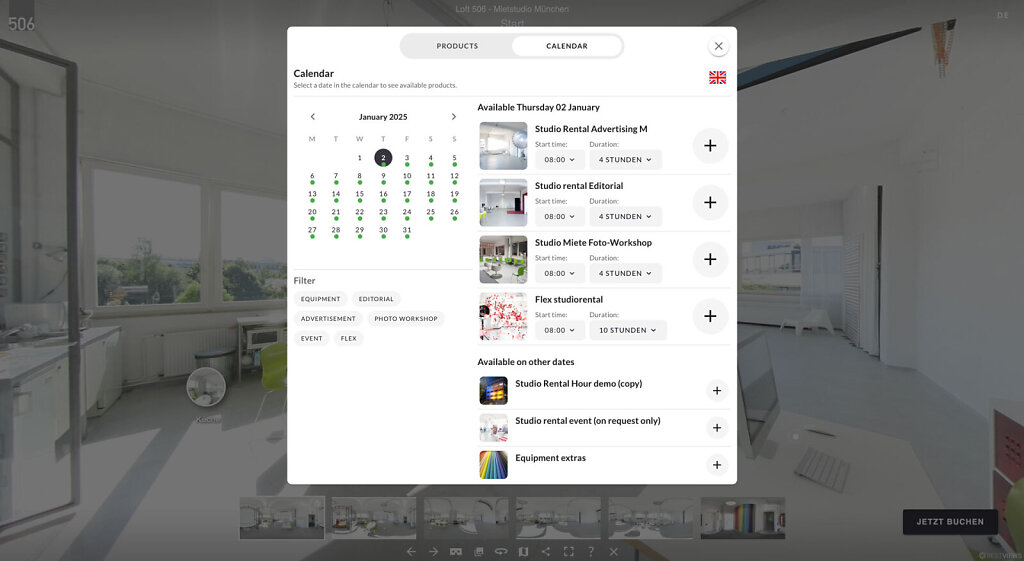Screen dimensions: 1024x561
Task: Switch language via UK flag icon
Action: point(717,78)
